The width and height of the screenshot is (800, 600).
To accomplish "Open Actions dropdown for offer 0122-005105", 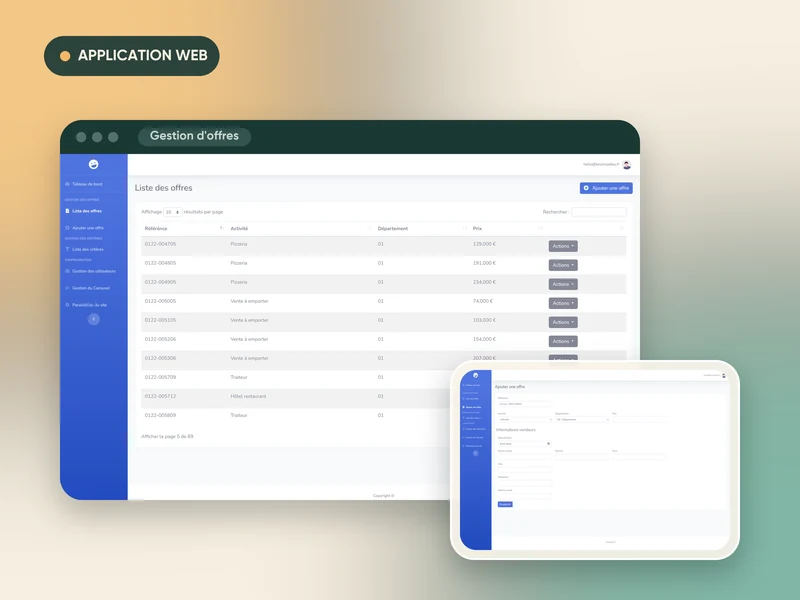I will click(563, 322).
